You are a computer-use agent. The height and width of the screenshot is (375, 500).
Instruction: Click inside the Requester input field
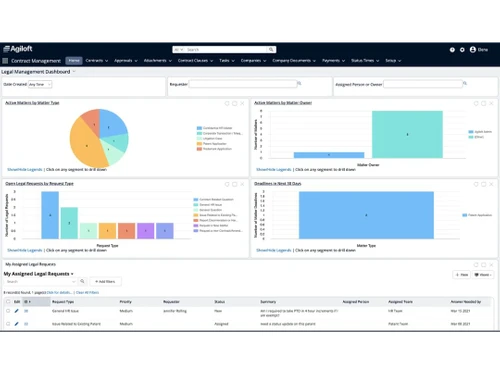pyautogui.click(x=243, y=84)
